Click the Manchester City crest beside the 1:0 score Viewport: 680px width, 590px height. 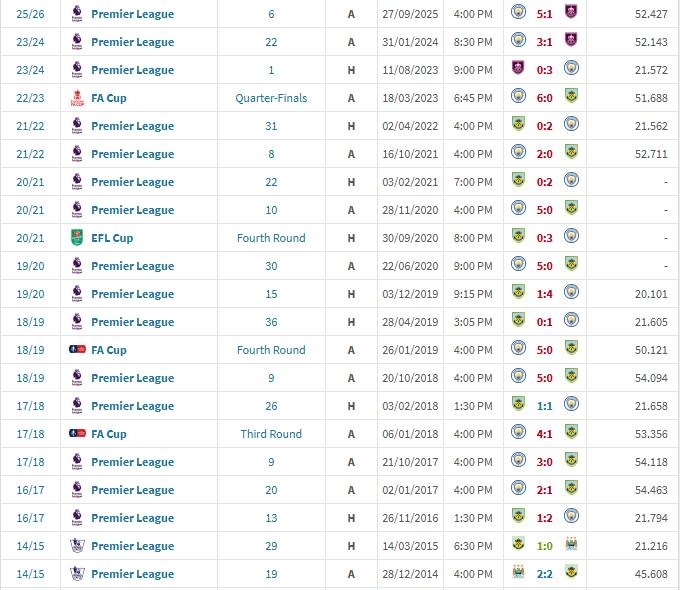point(570,546)
